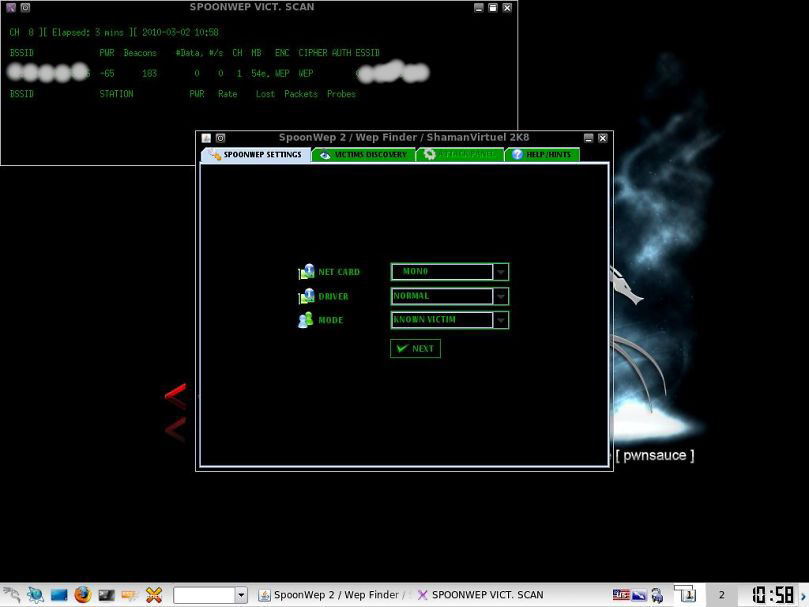Click the SpoonWep 2 window menu icon in its title bar
The height and width of the screenshot is (607, 809).
[206, 138]
